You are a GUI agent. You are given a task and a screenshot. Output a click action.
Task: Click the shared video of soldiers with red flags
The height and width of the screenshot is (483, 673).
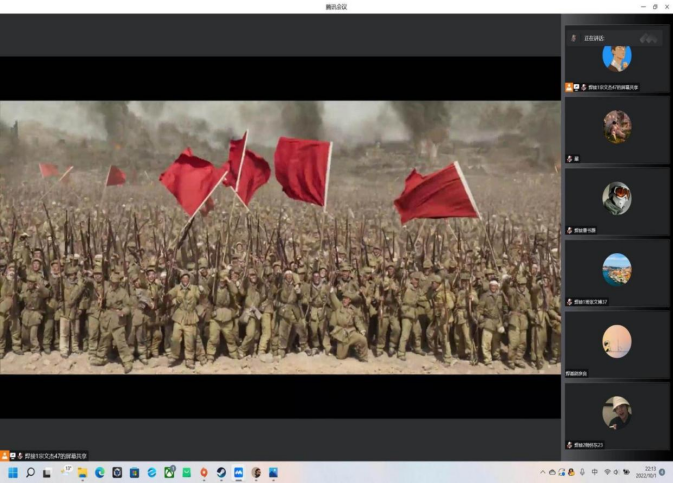(x=280, y=237)
